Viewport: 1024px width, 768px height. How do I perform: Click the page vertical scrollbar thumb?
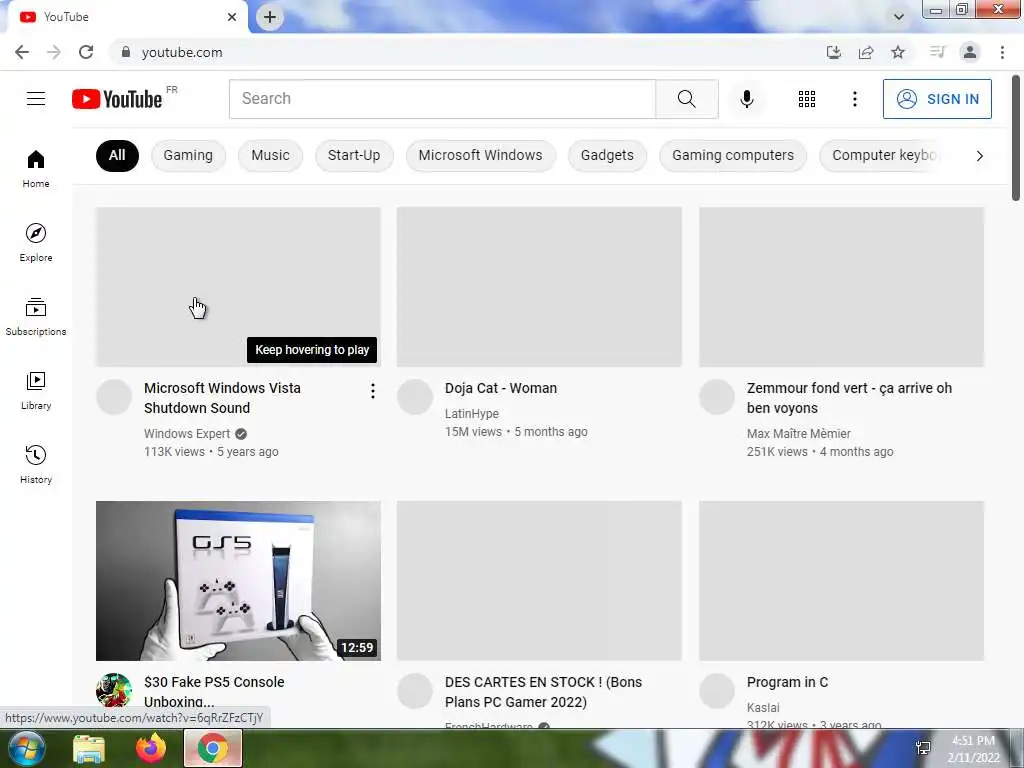[1016, 138]
